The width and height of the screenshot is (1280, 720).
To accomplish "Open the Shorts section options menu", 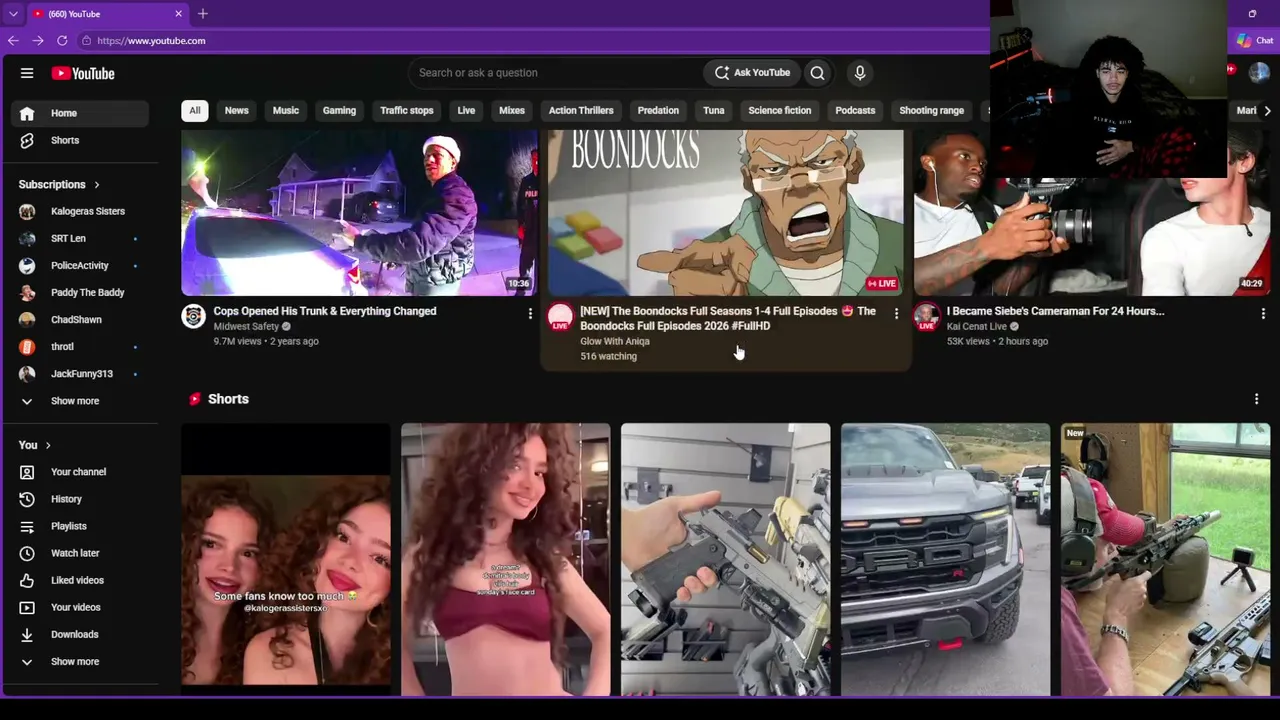I will 1256,399.
